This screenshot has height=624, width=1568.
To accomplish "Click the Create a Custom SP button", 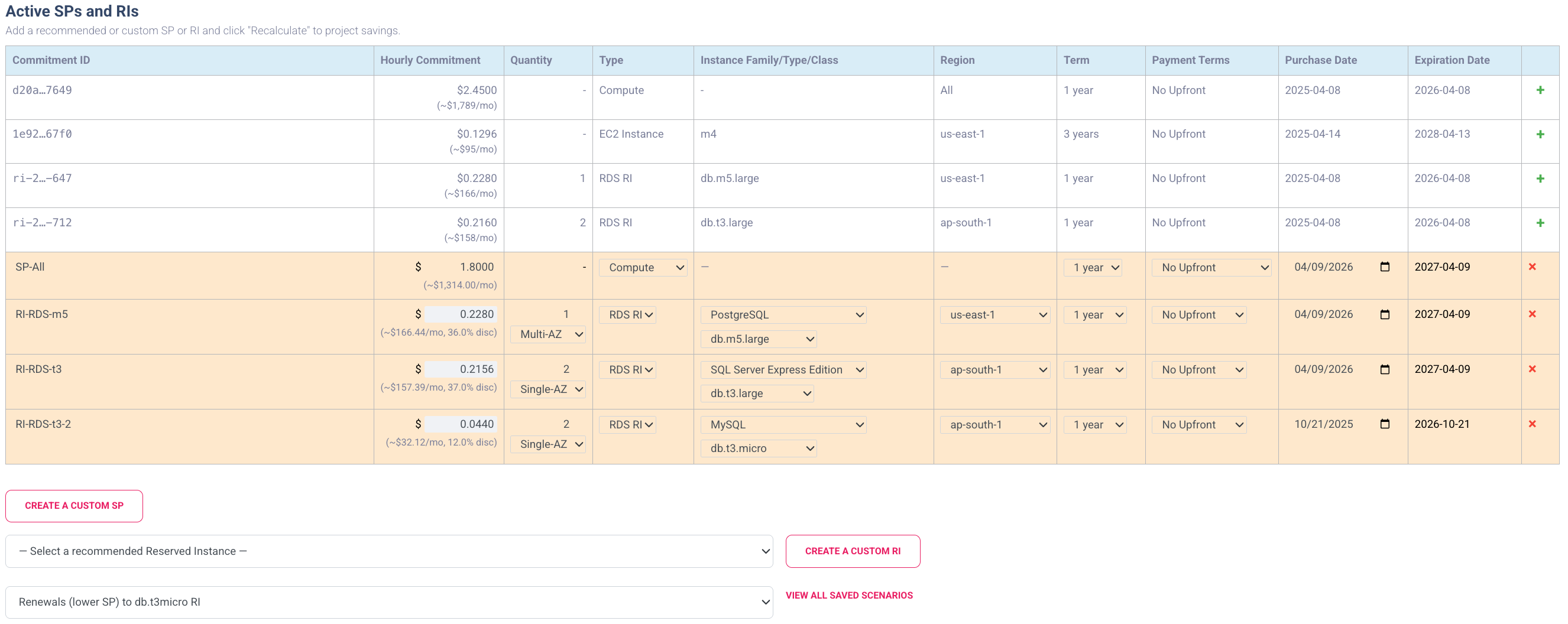I will pyautogui.click(x=74, y=505).
